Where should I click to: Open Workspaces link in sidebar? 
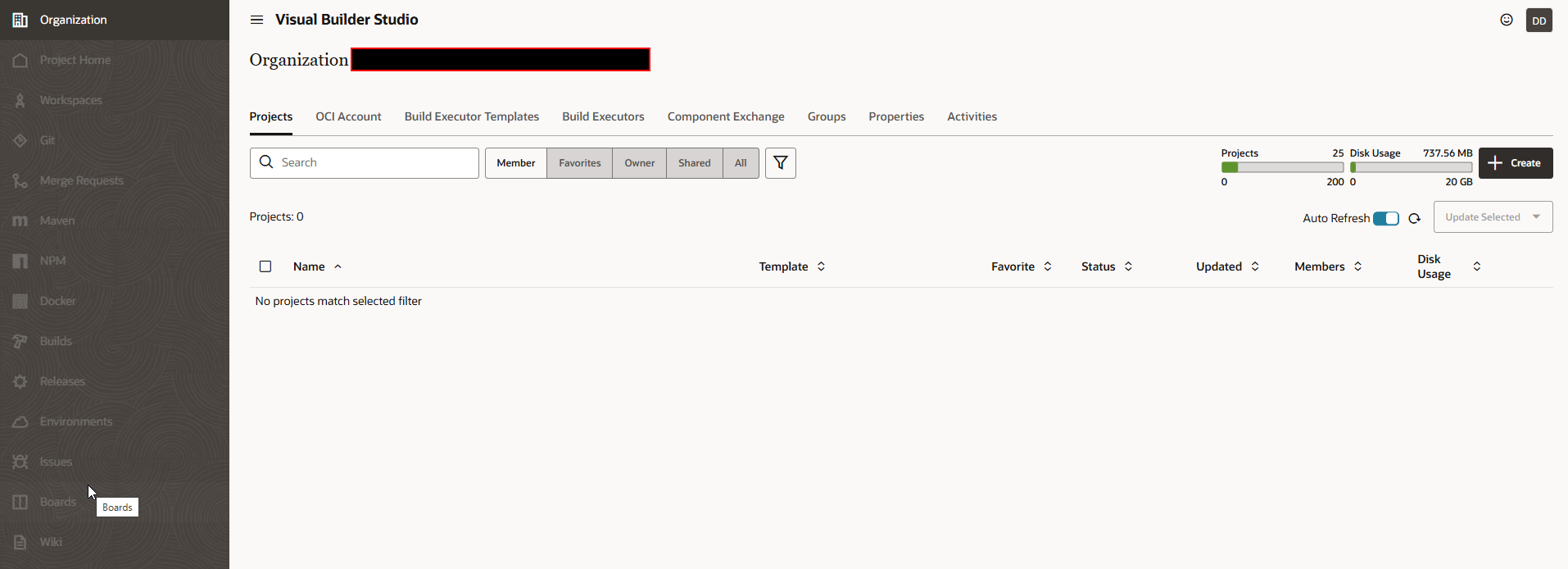click(71, 100)
